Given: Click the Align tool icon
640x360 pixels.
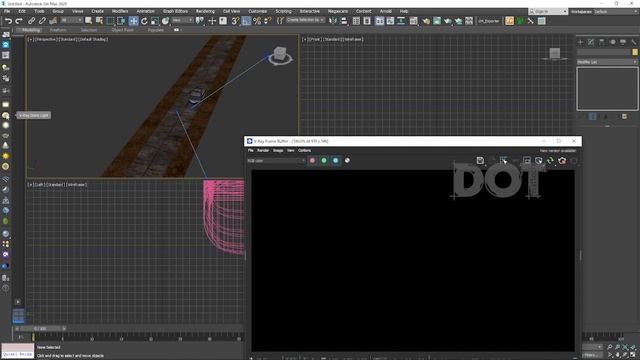Looking at the screenshot, I should [x=344, y=21].
